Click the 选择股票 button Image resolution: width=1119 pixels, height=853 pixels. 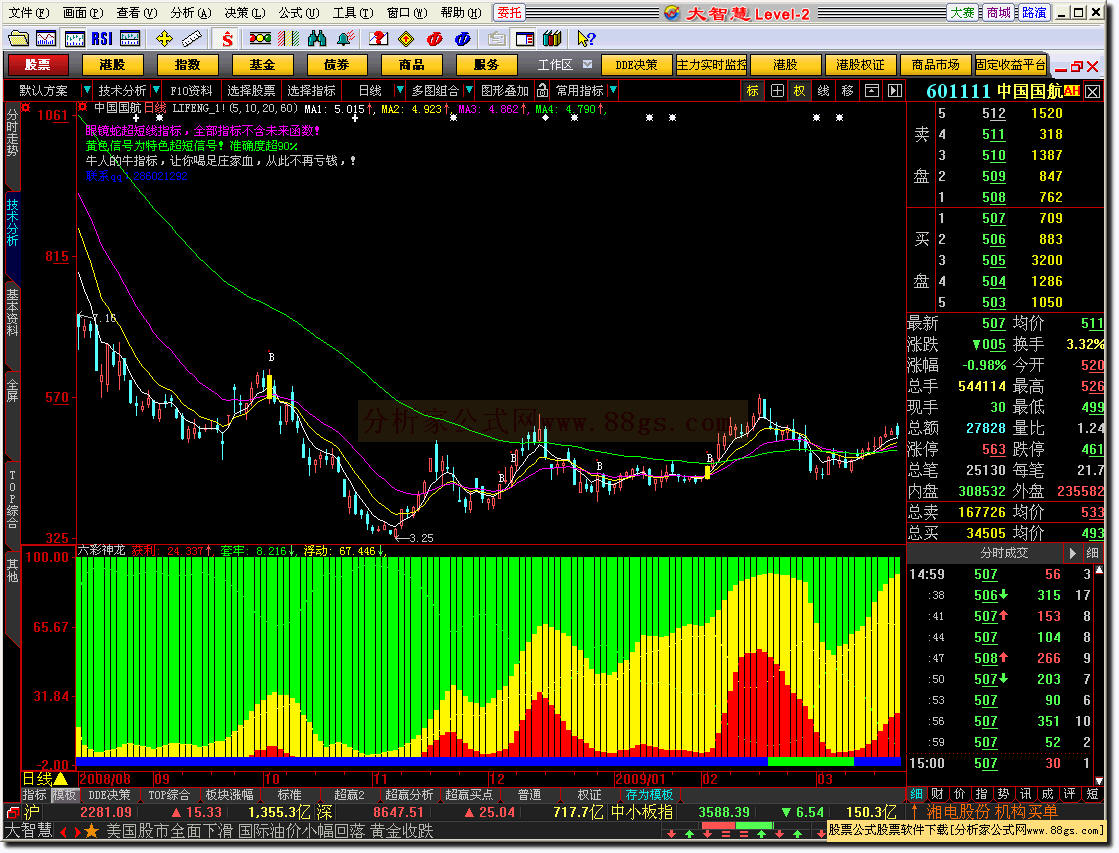251,91
